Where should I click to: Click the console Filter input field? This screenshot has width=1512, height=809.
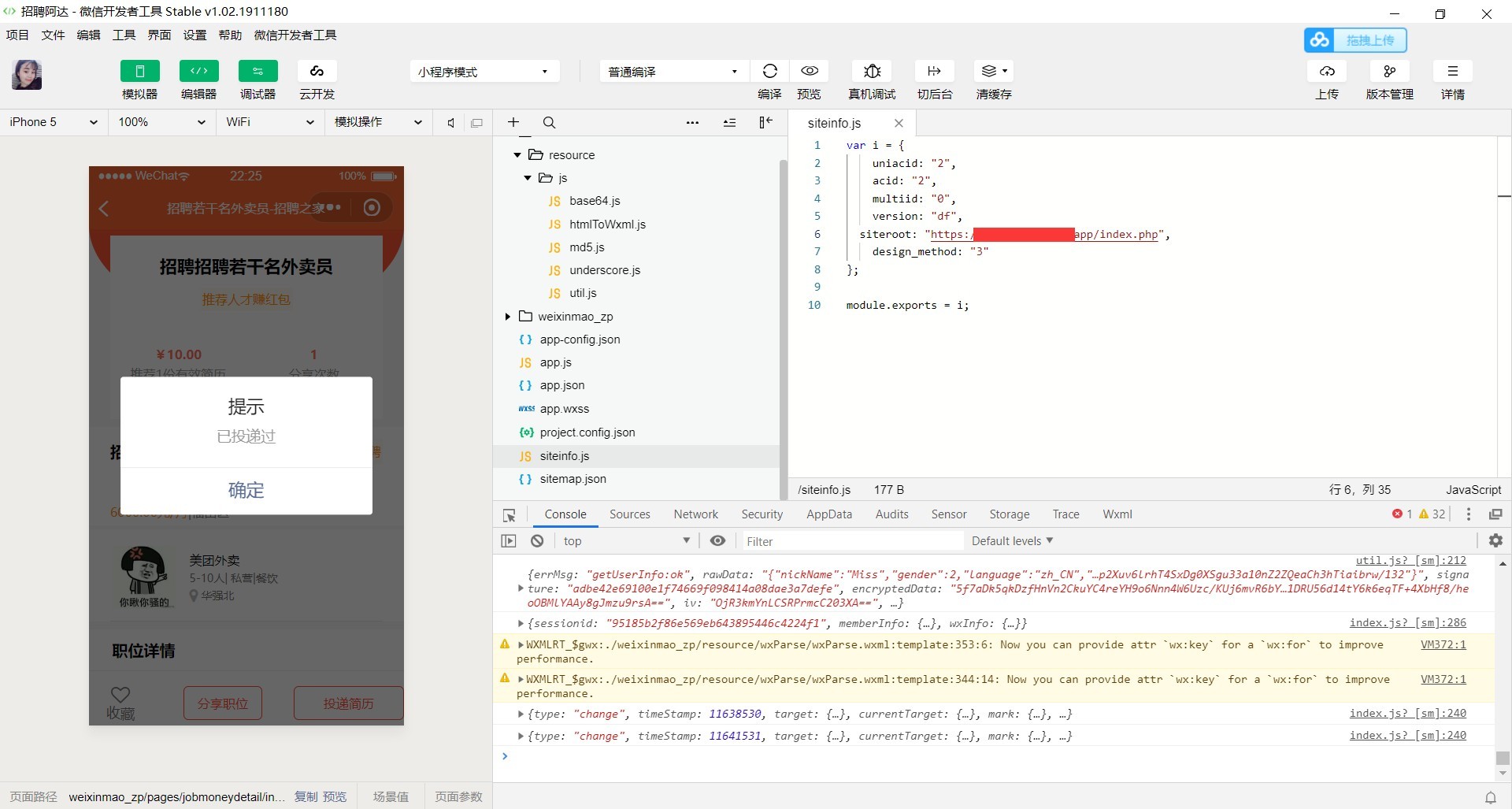click(x=852, y=541)
